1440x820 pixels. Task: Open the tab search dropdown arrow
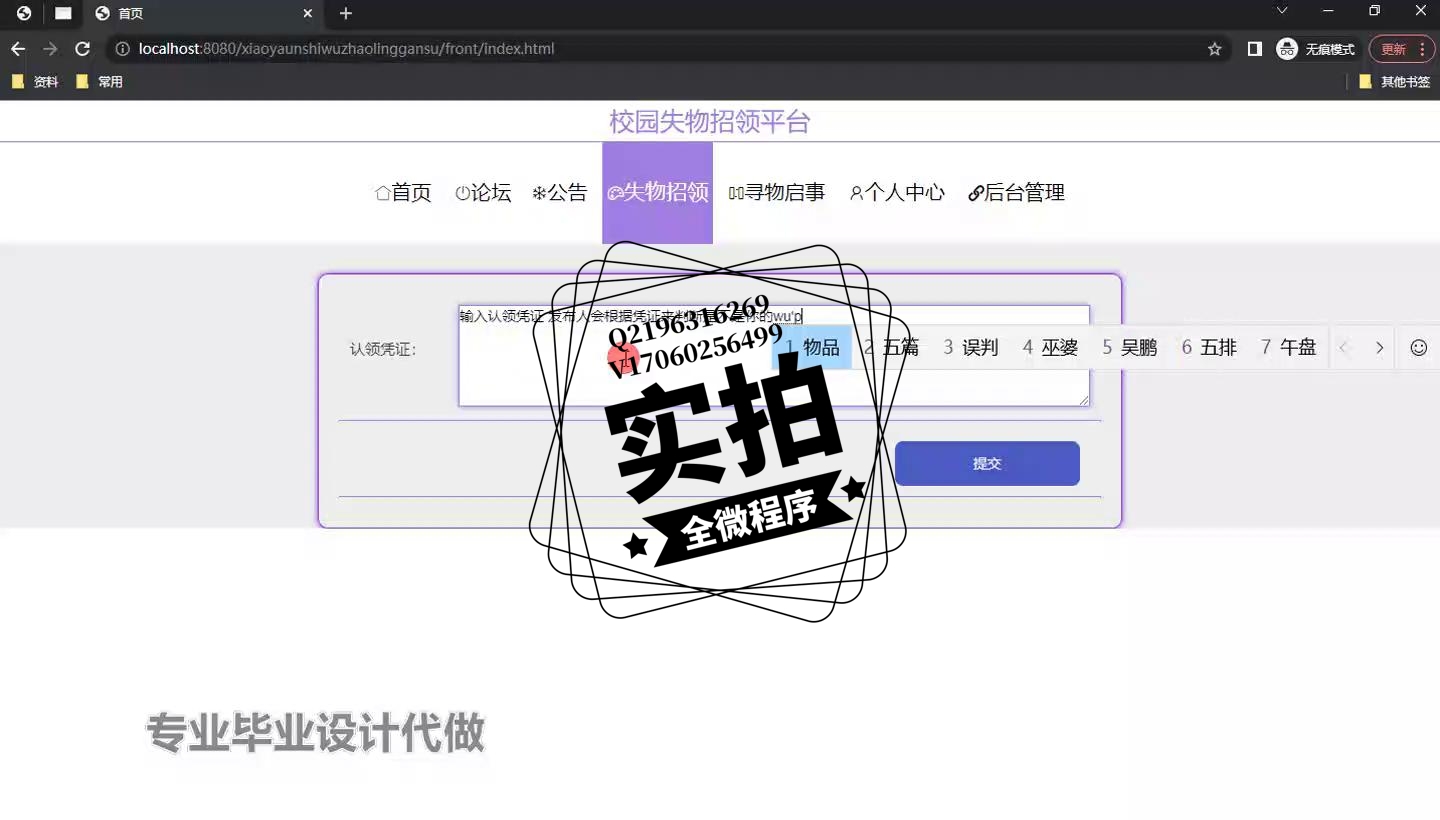click(x=1282, y=11)
